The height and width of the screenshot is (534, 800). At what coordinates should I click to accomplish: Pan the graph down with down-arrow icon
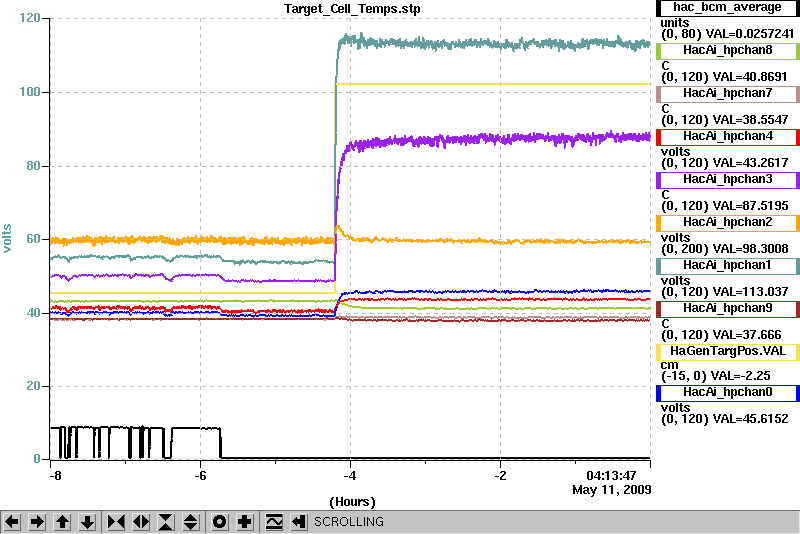pos(87,522)
